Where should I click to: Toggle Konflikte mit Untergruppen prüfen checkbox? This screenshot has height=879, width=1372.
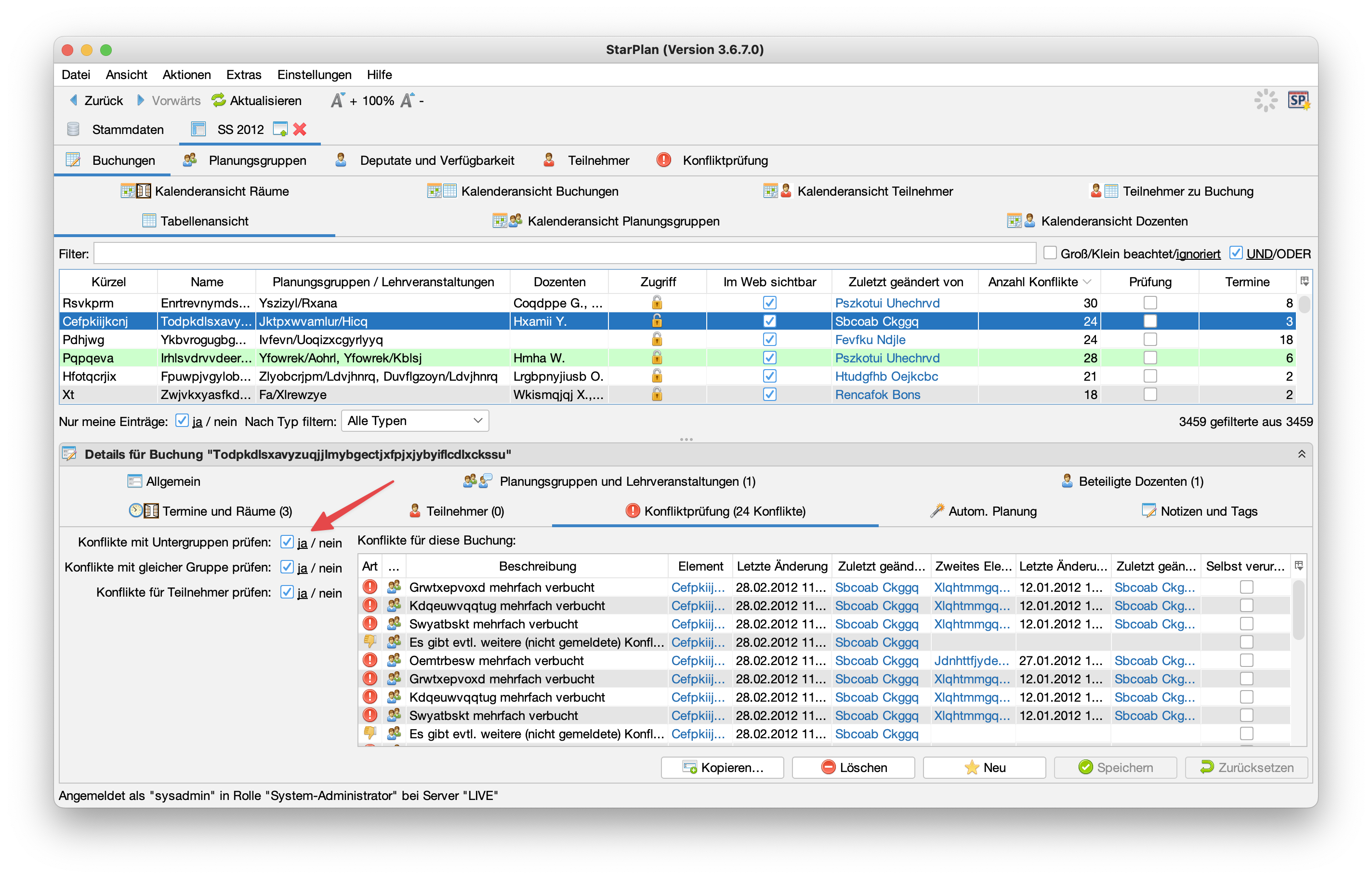(x=287, y=542)
